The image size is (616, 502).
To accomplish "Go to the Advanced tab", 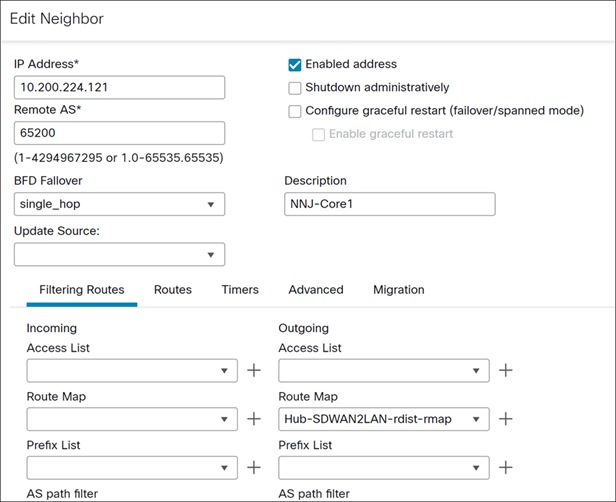I will pos(316,290).
